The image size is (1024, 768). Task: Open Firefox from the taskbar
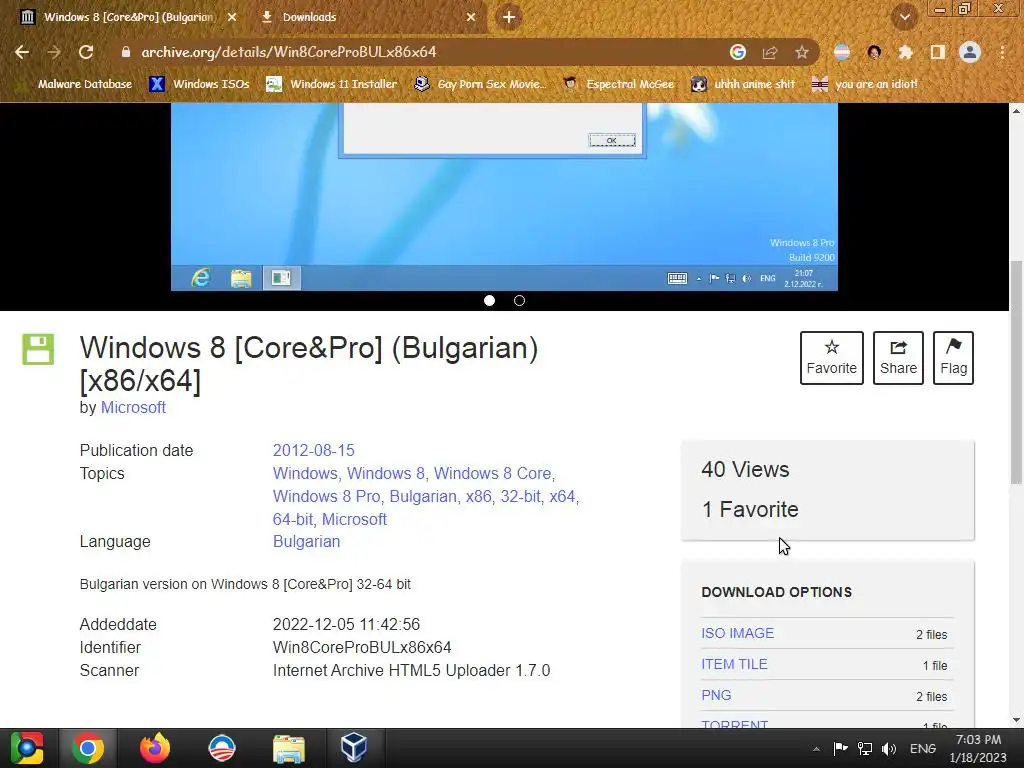(x=155, y=748)
